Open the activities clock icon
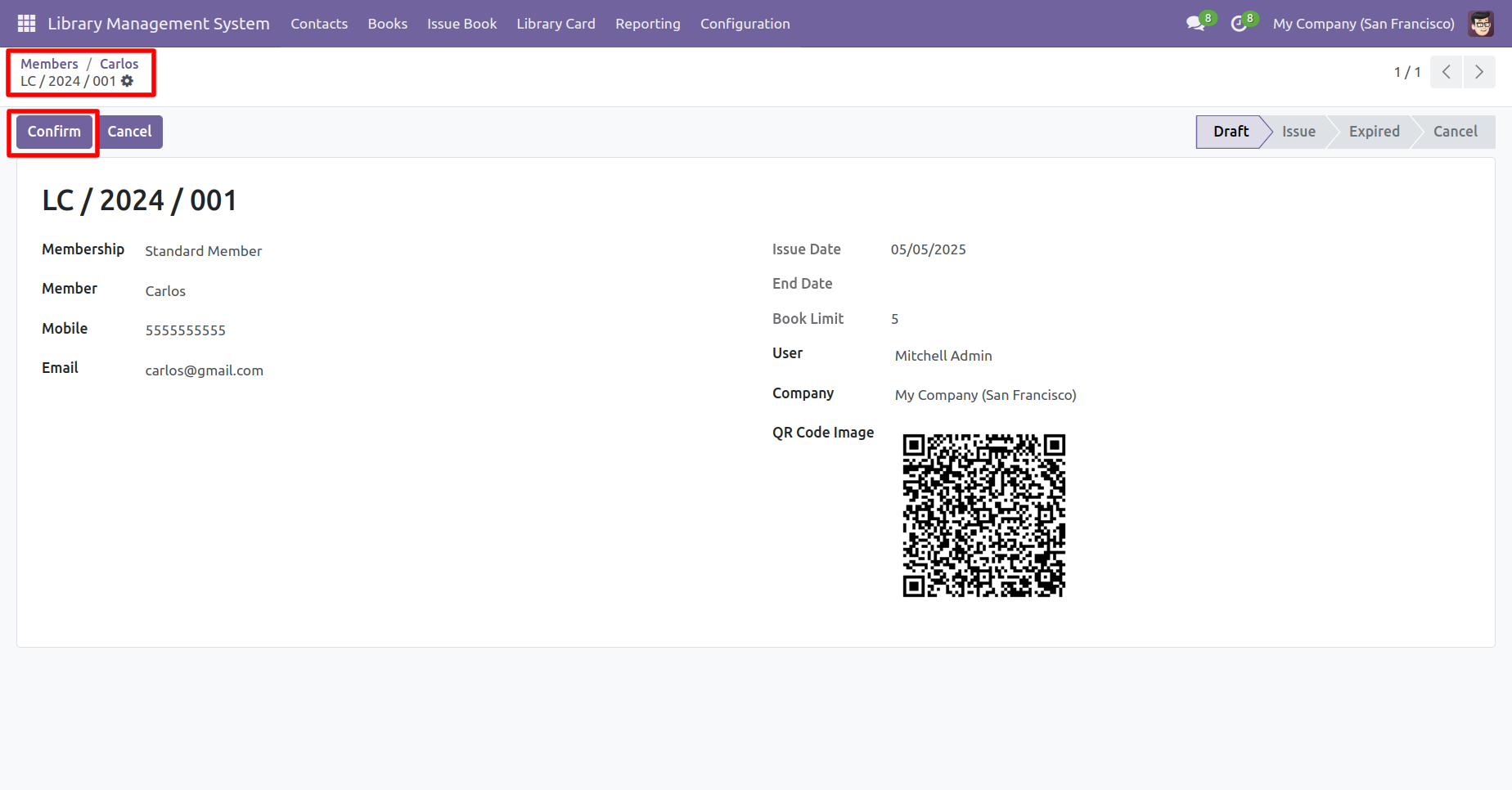The image size is (1512, 790). pos(1238,24)
